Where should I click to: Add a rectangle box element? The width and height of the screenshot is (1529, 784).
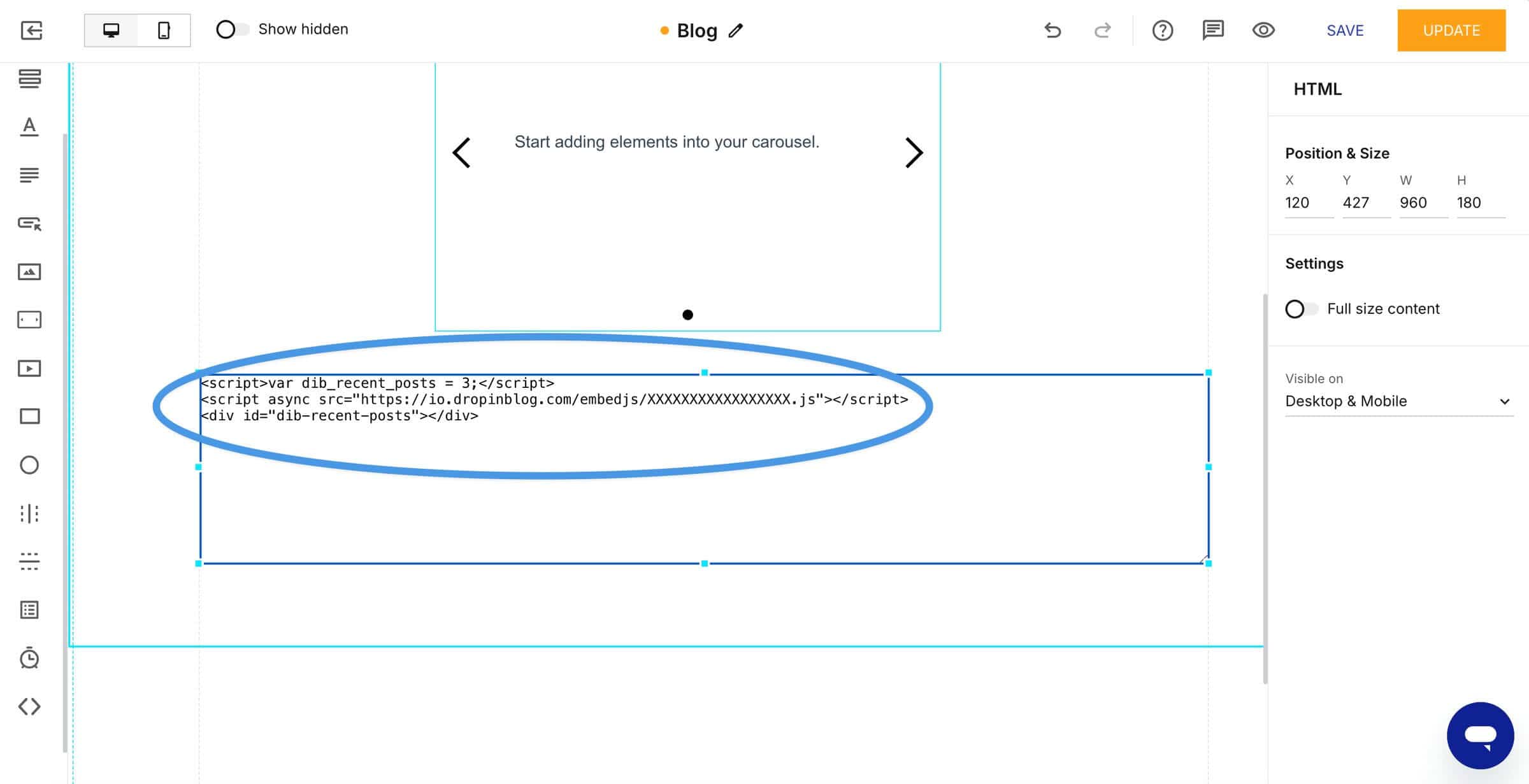(29, 417)
